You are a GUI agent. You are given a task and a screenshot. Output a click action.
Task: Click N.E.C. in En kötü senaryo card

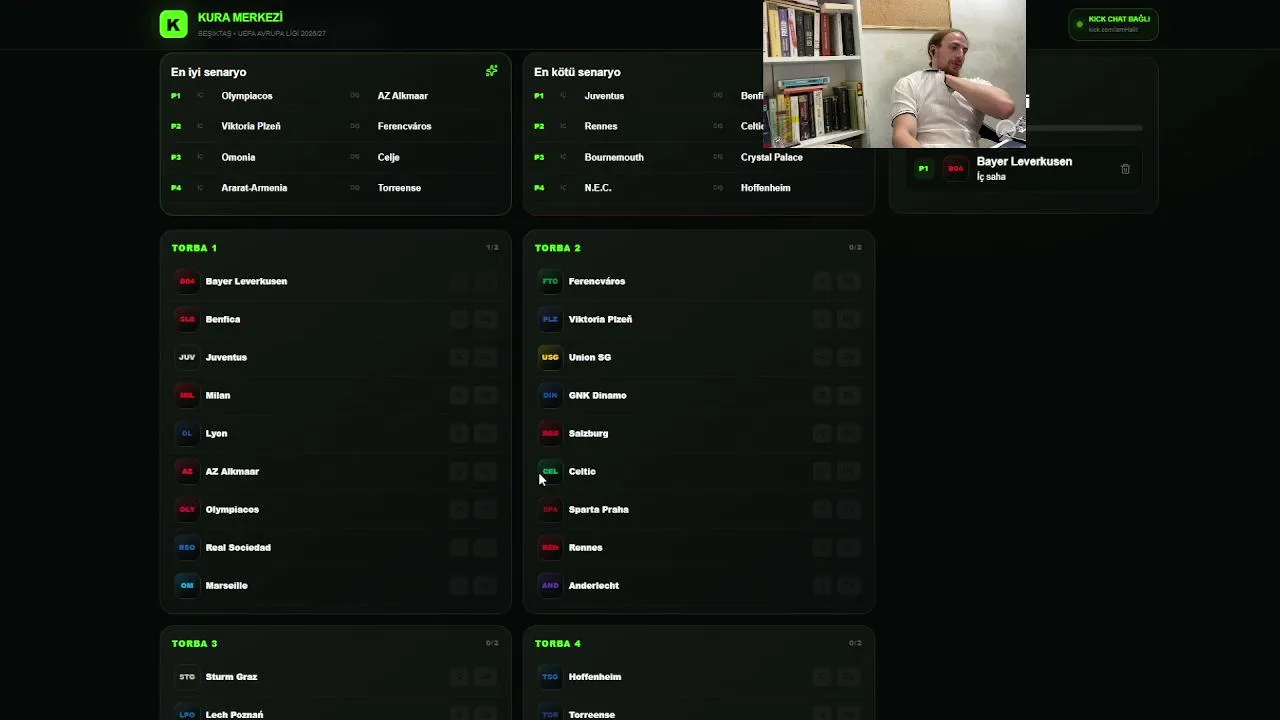pos(598,188)
